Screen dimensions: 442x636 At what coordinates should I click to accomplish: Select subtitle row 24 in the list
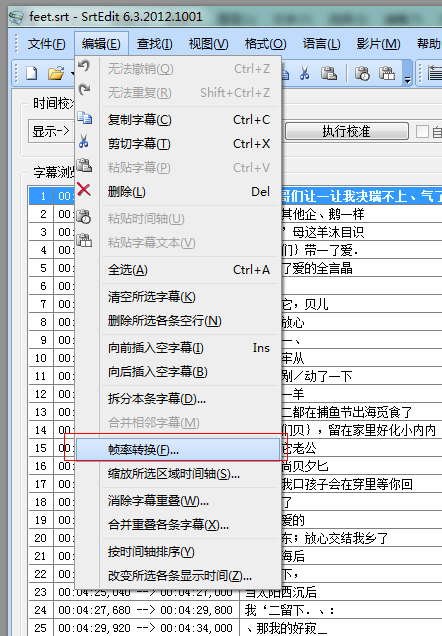[235, 610]
